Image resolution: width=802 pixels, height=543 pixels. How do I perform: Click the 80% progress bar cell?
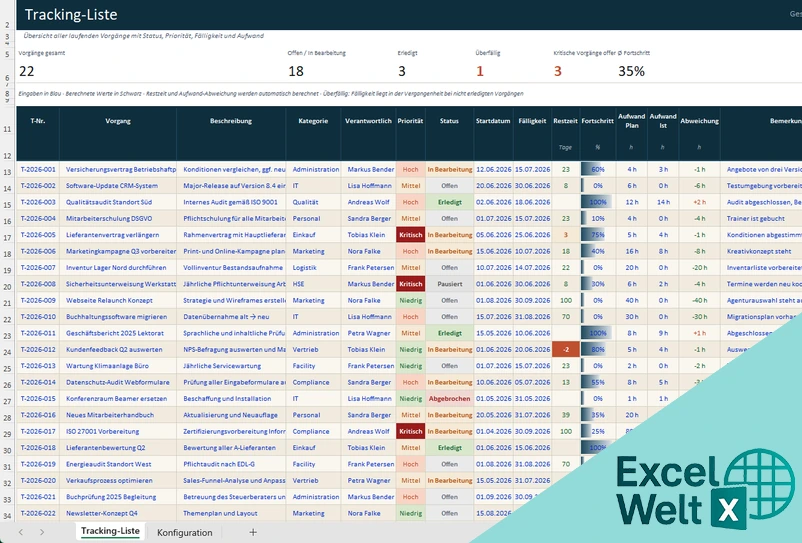coord(598,349)
